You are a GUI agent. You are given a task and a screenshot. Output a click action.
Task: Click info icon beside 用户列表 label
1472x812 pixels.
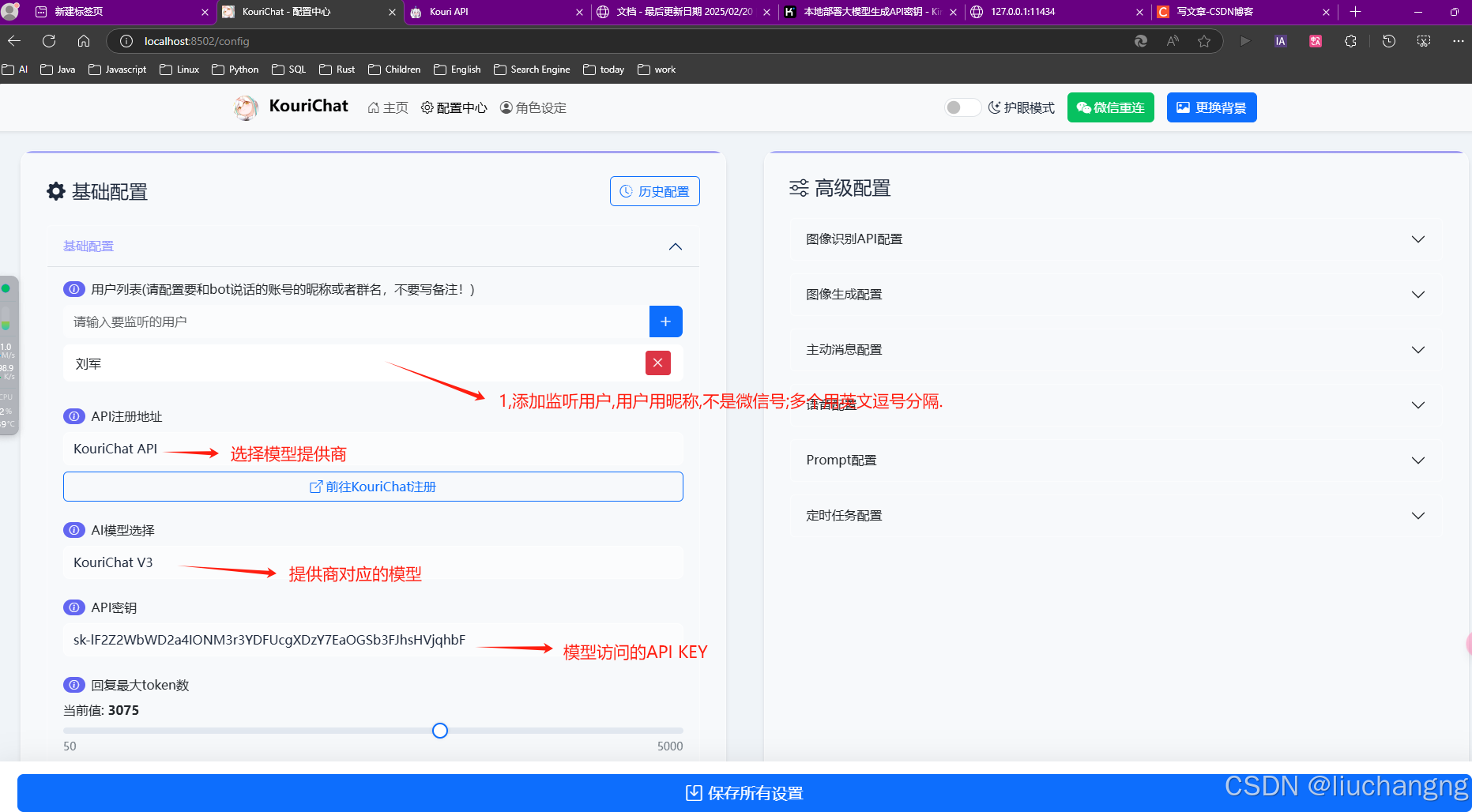tap(73, 289)
